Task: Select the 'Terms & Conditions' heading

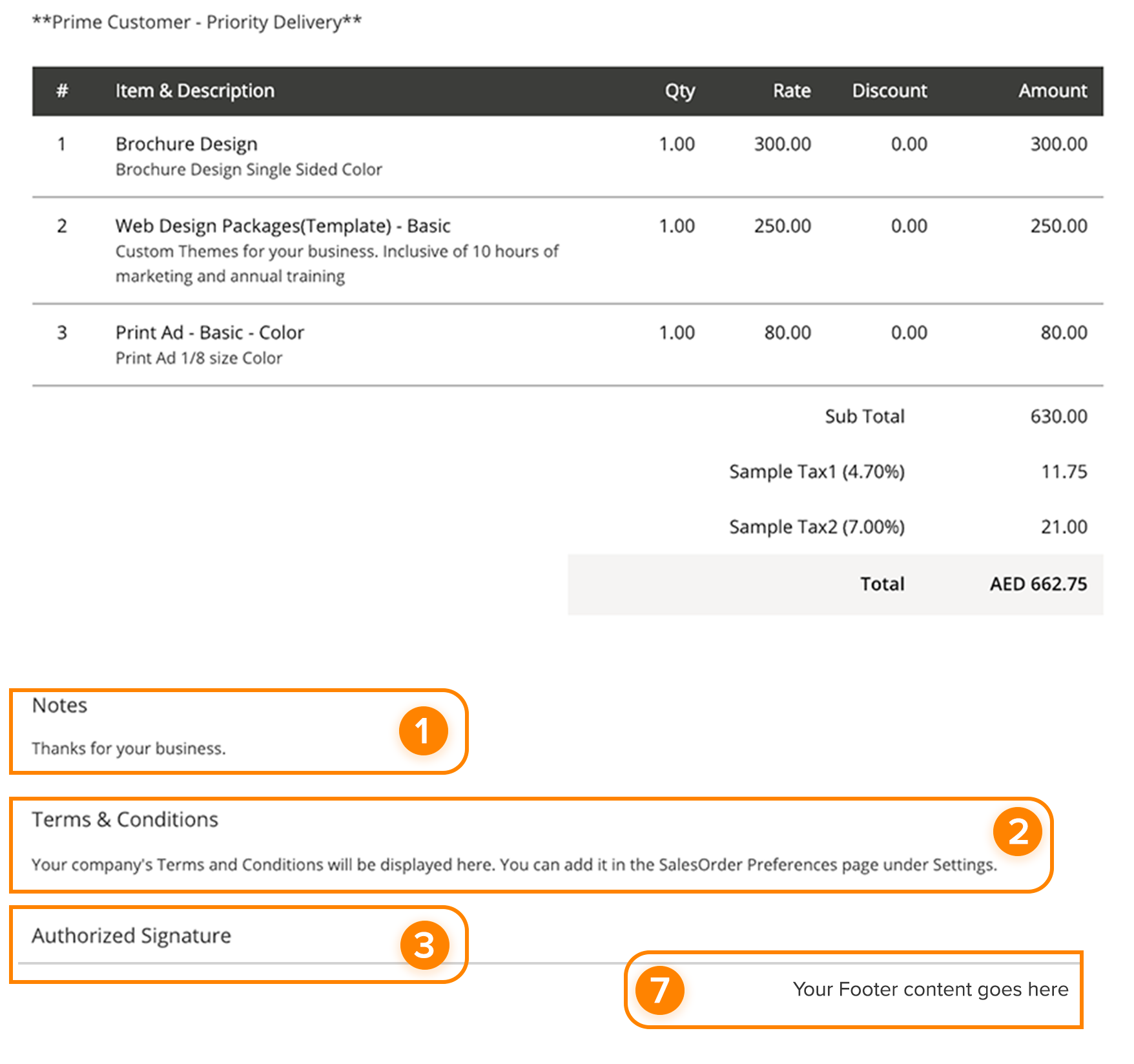Action: click(x=125, y=819)
